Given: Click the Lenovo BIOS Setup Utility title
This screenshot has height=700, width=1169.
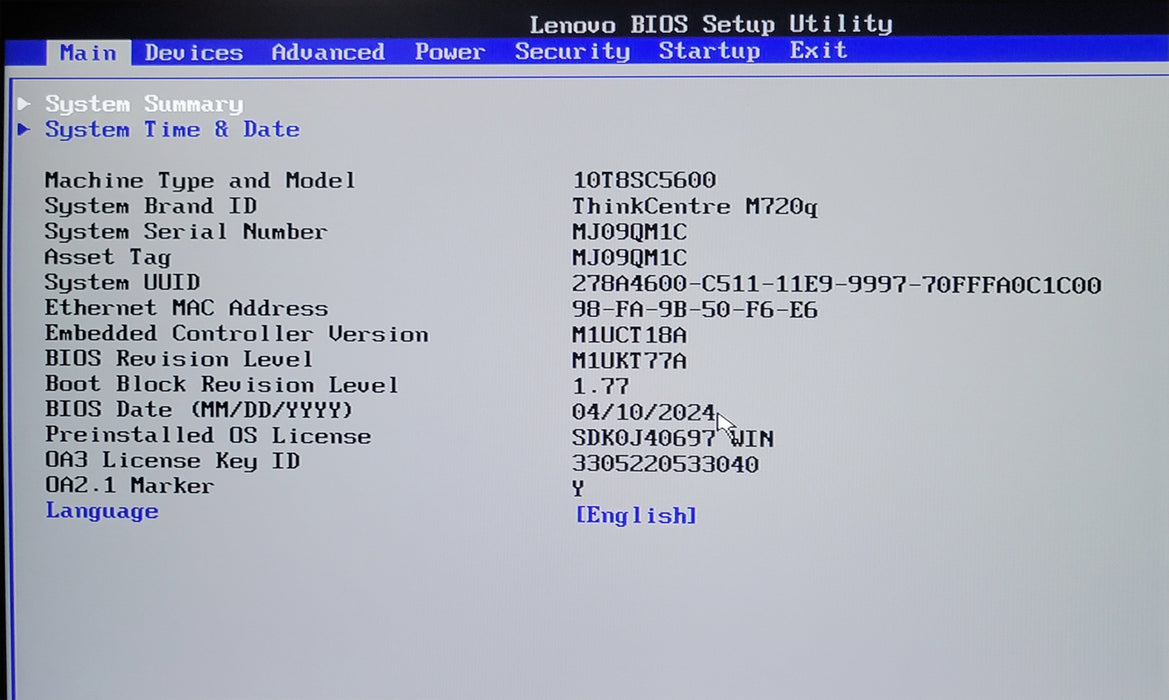Looking at the screenshot, I should click(x=710, y=24).
